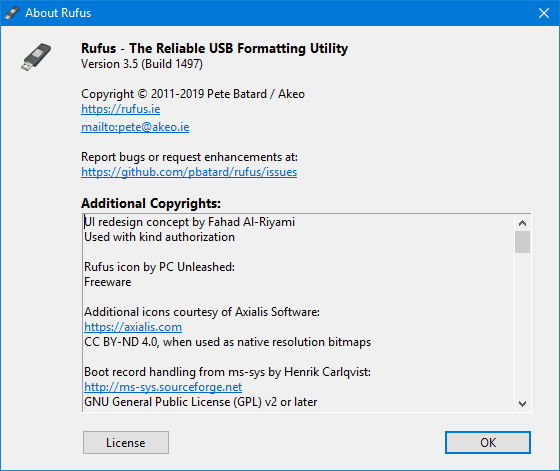
Task: Click the 'Rufus icon by PC Unleashed' text
Action: [x=159, y=267]
